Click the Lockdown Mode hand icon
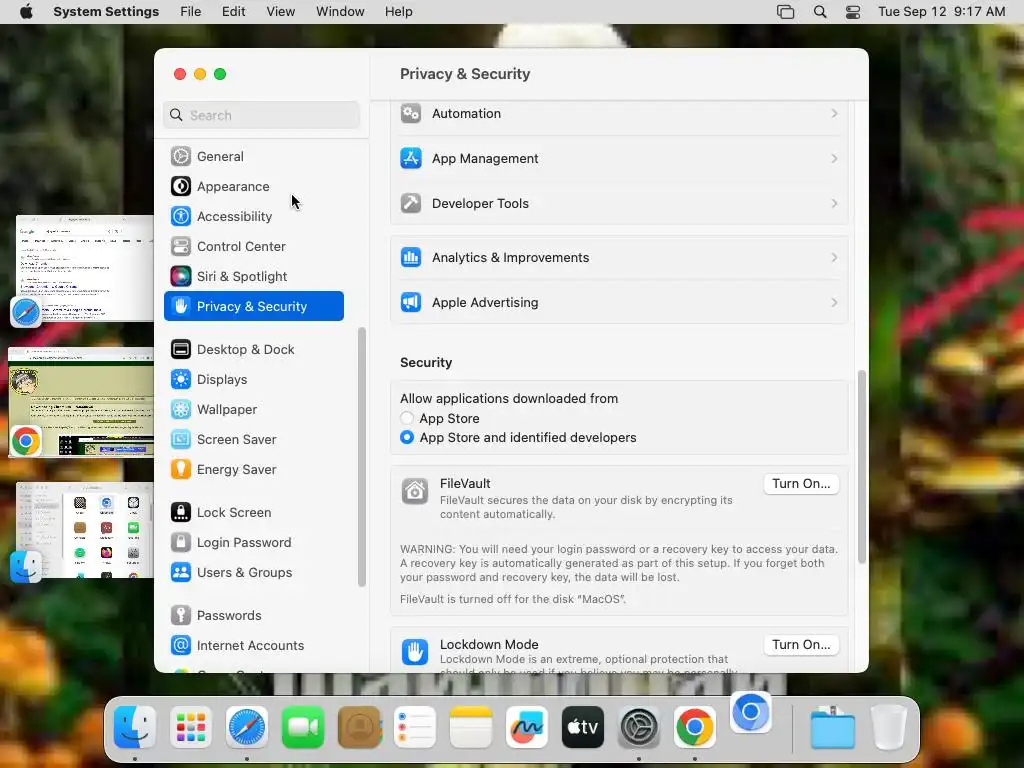Screen dimensions: 1024x768 coord(415,652)
